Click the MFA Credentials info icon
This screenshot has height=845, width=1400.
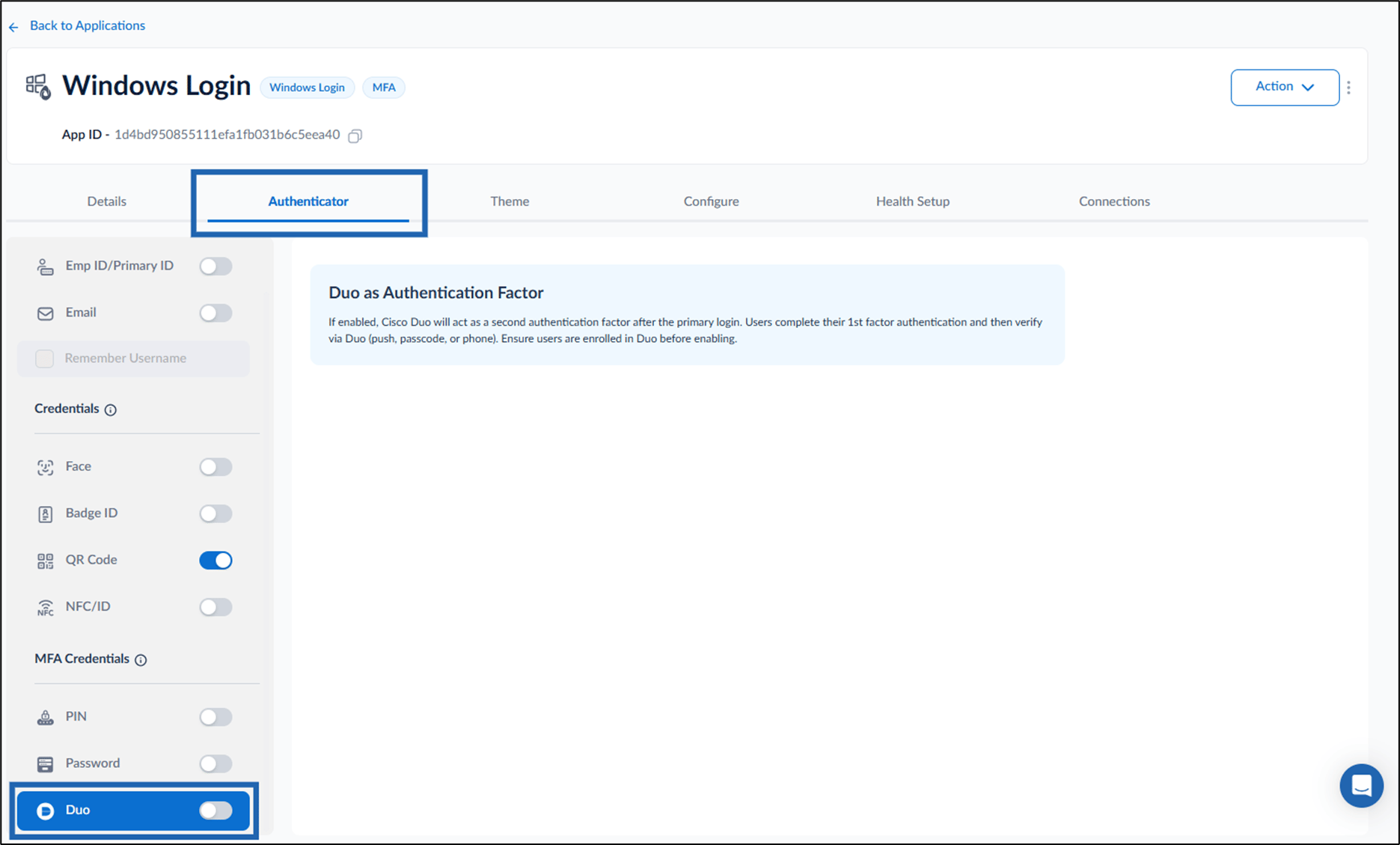coord(141,659)
